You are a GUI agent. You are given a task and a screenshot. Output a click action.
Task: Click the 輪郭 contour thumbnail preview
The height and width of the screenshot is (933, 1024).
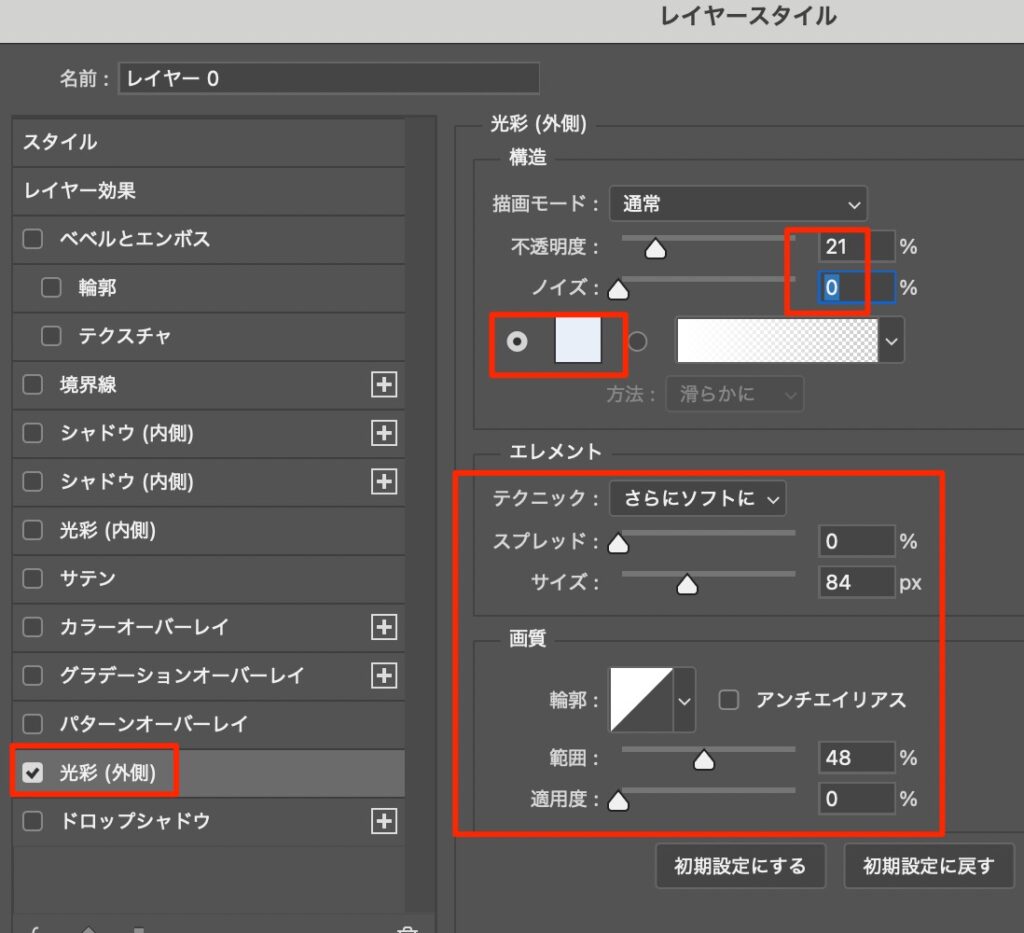click(x=642, y=700)
